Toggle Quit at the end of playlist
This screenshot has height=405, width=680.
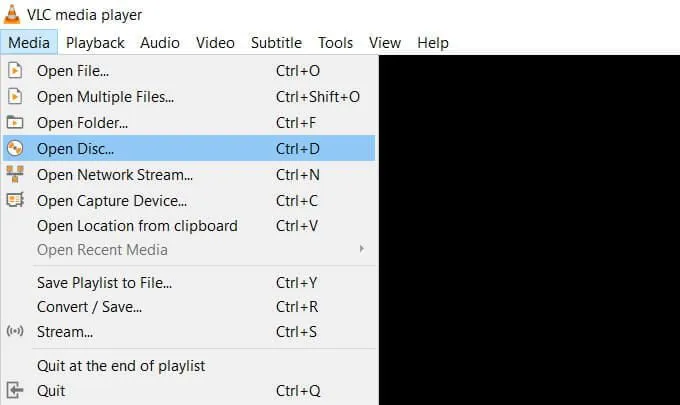point(121,365)
